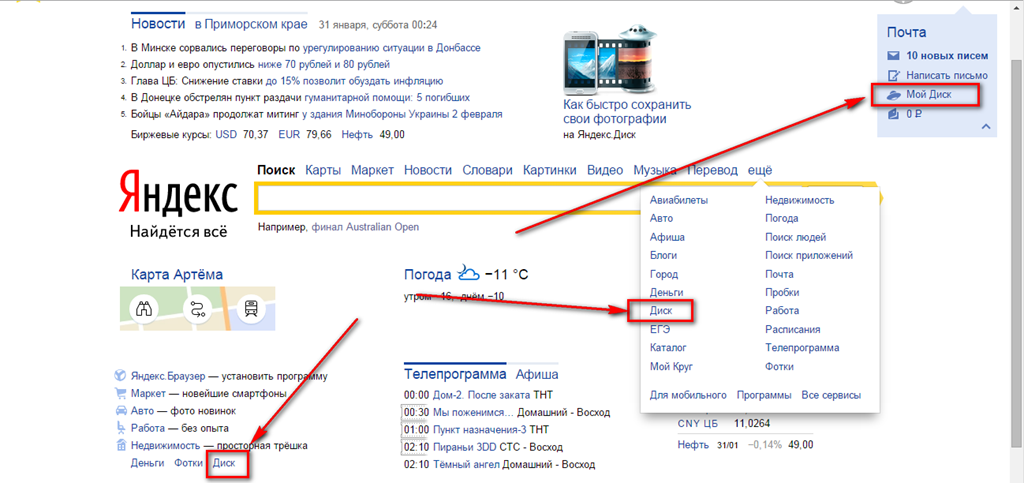Open the Пираньи 3DD TV listing

coord(464,447)
